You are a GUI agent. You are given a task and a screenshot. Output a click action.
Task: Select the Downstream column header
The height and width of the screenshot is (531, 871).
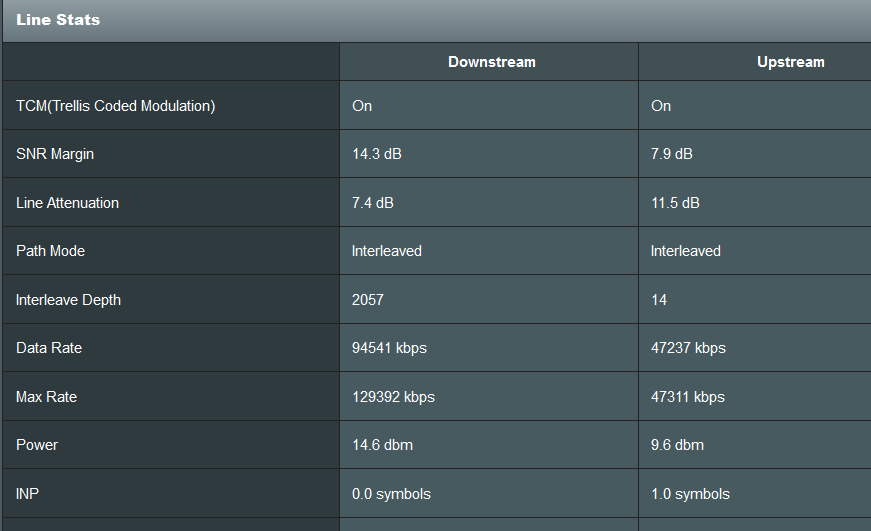tap(492, 62)
